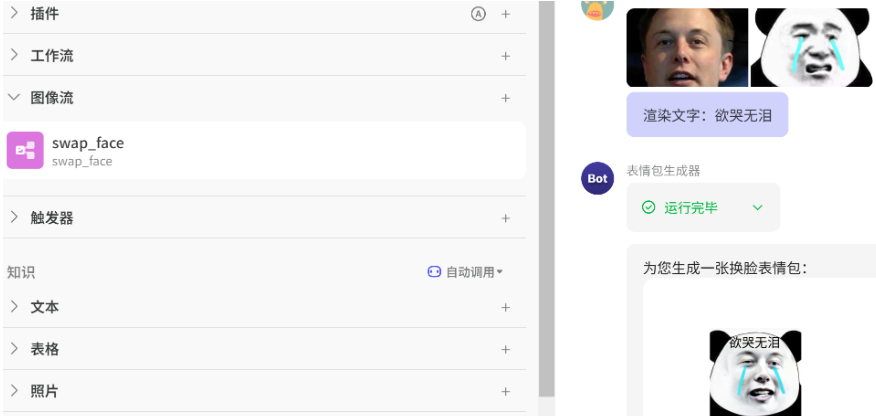The height and width of the screenshot is (416, 876).
Task: Click the auto-add 'A' icon beside 插件
Action: [x=478, y=14]
